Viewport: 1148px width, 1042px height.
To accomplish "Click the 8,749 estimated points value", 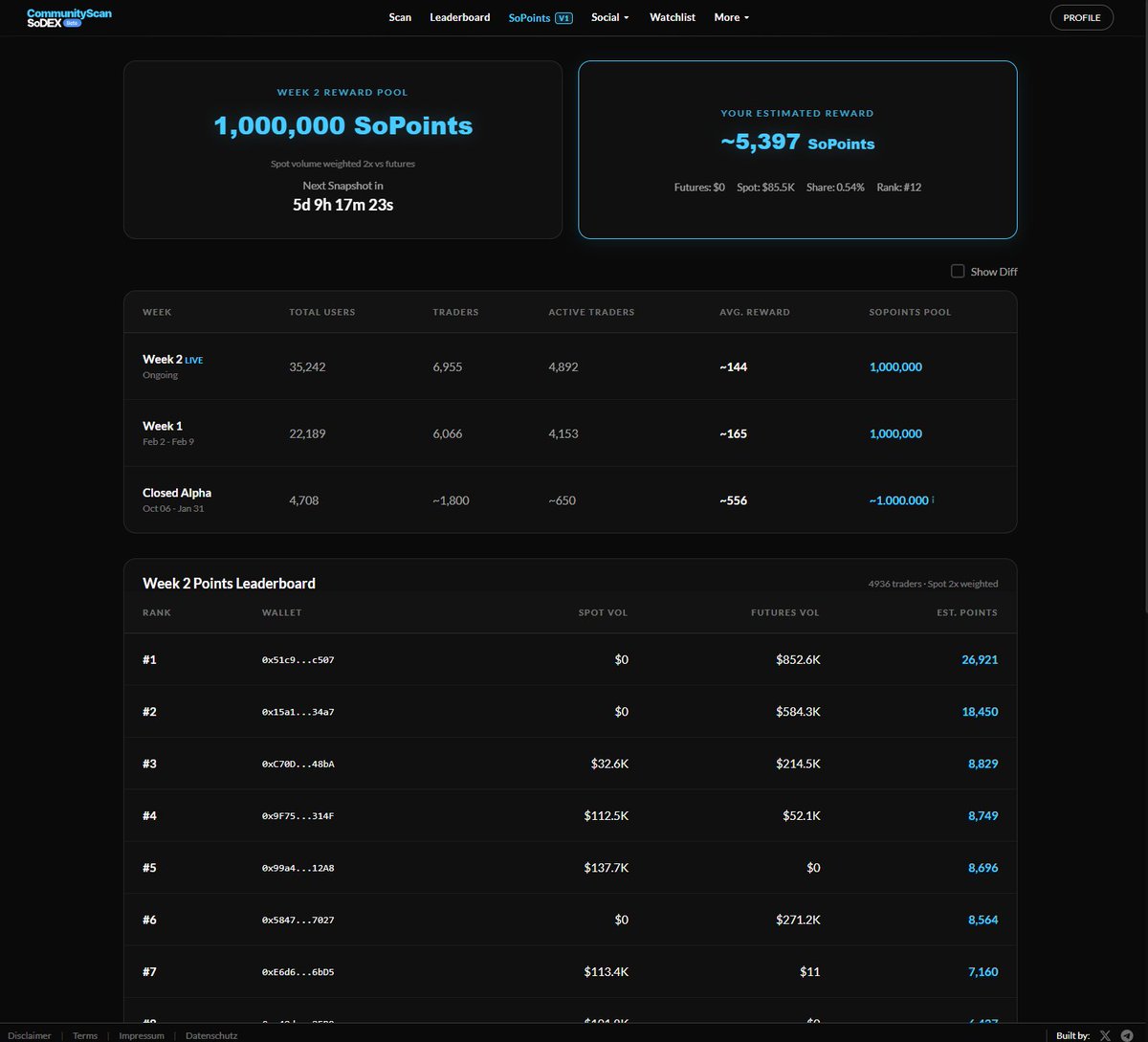I will pos(982,815).
